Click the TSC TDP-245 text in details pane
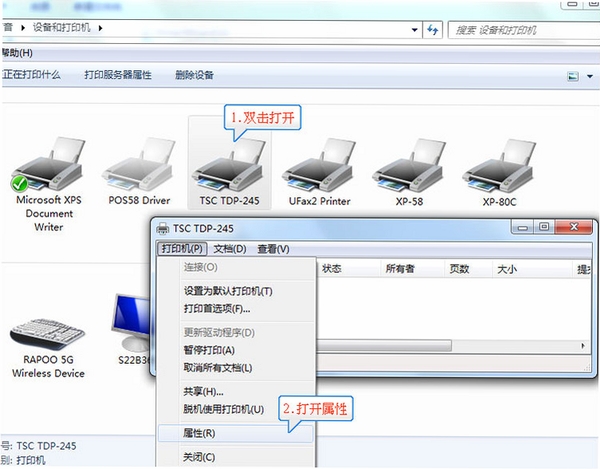The width and height of the screenshot is (600, 469). pos(46,446)
